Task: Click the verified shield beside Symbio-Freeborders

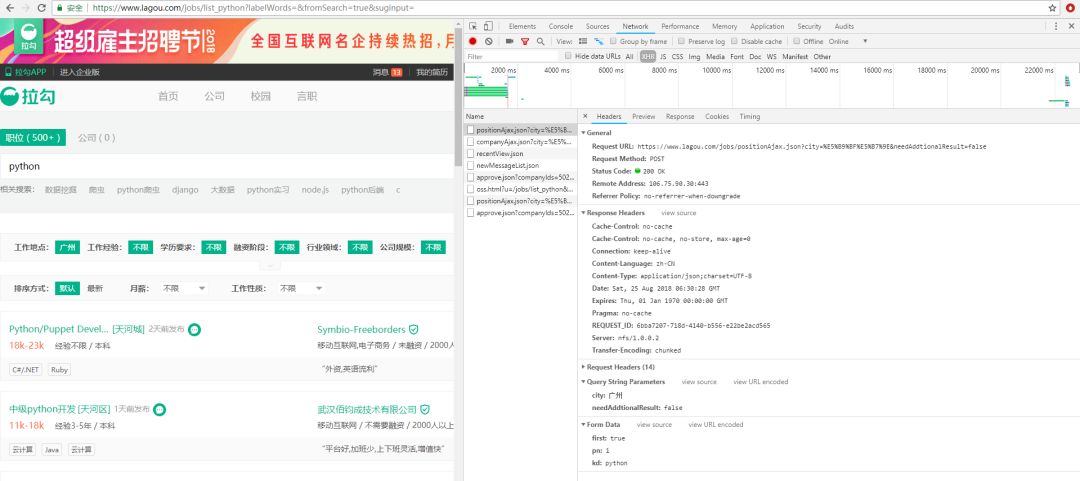Action: (413, 330)
